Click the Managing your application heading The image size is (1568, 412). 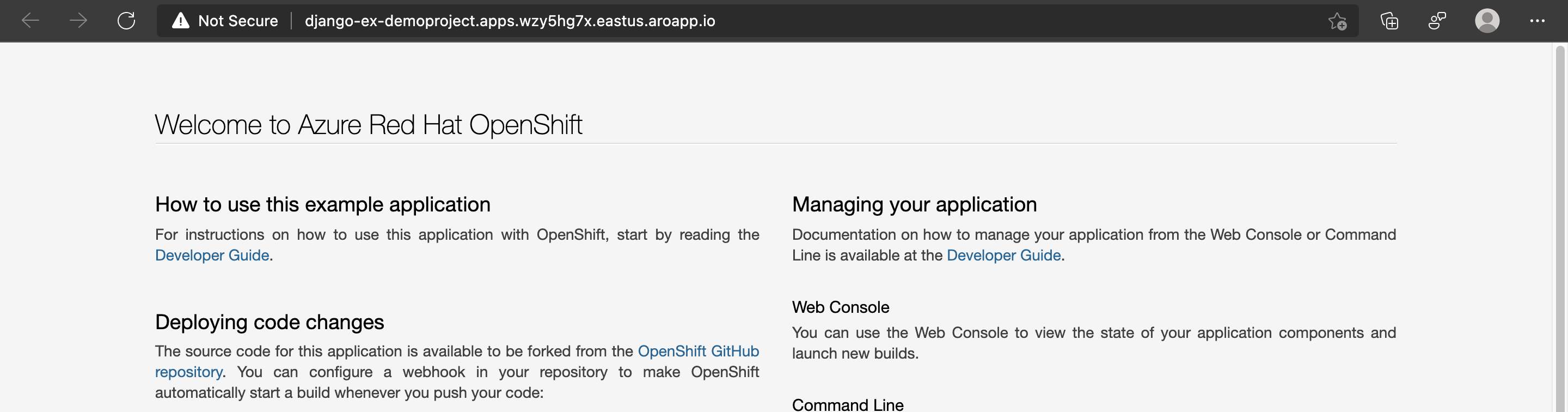(x=914, y=205)
